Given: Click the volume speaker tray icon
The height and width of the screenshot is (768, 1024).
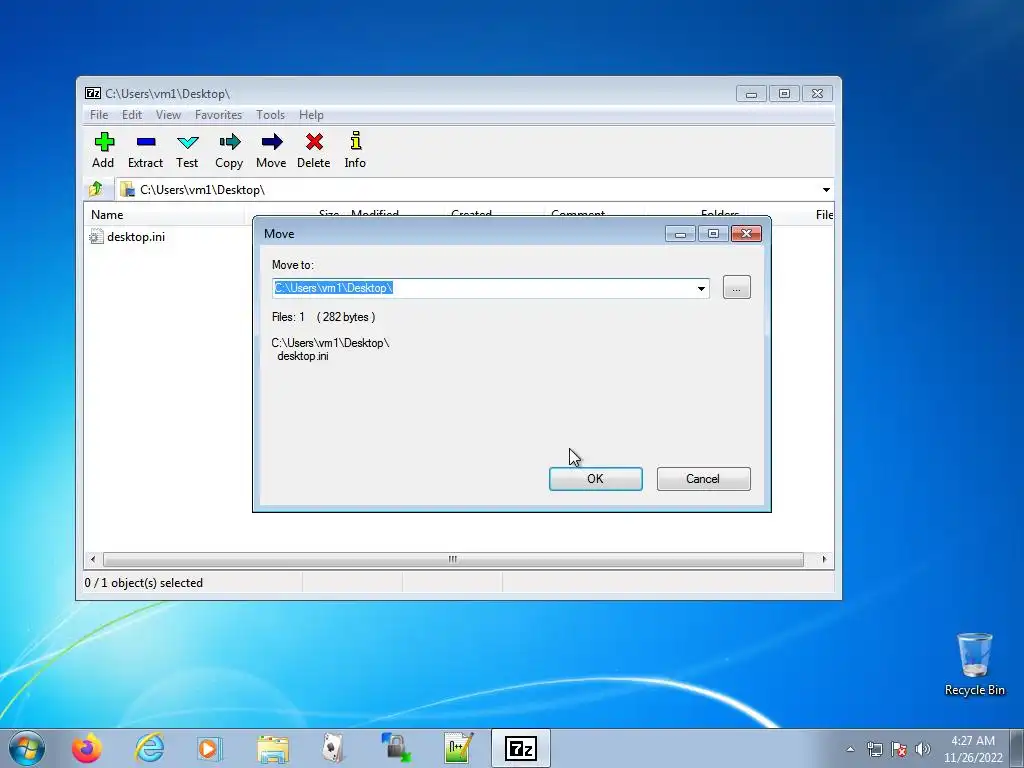Looking at the screenshot, I should [923, 749].
